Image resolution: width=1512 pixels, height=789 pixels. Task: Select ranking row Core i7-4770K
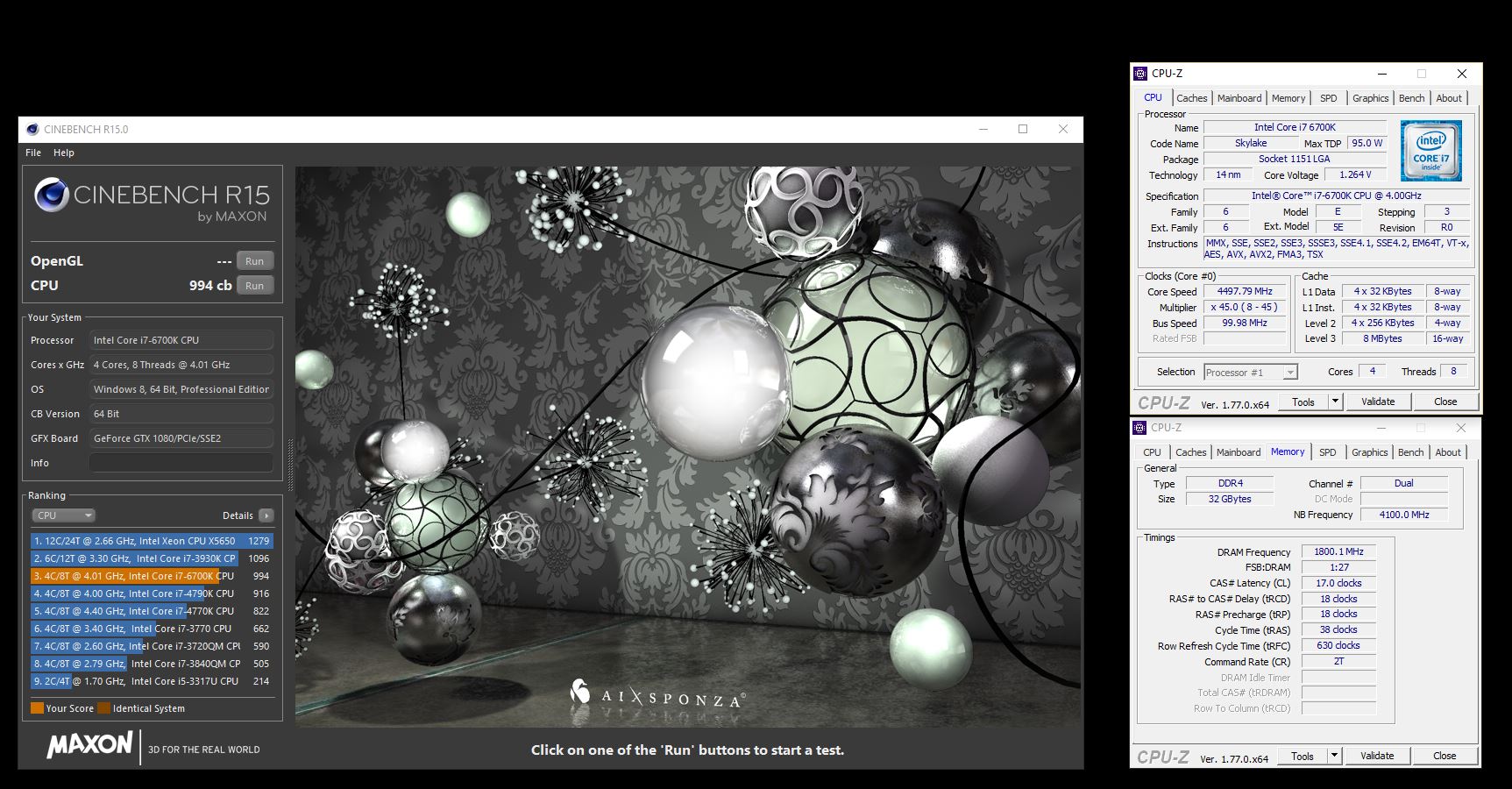click(x=152, y=611)
